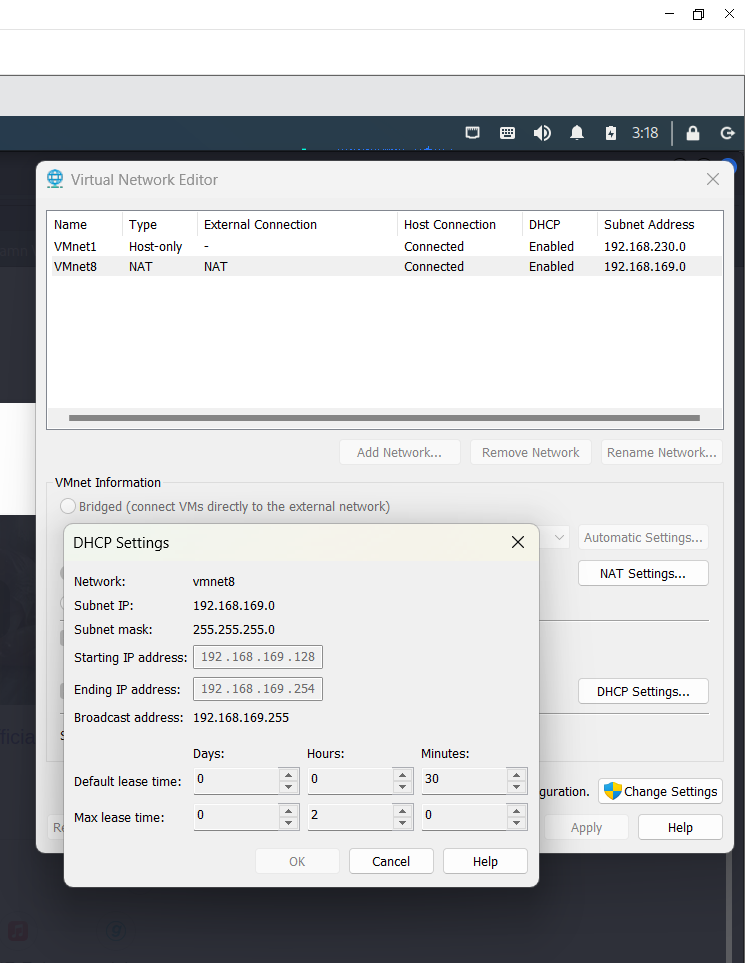This screenshot has height=963, width=745.
Task: Decrease Default lease time Minutes value
Action: [517, 787]
